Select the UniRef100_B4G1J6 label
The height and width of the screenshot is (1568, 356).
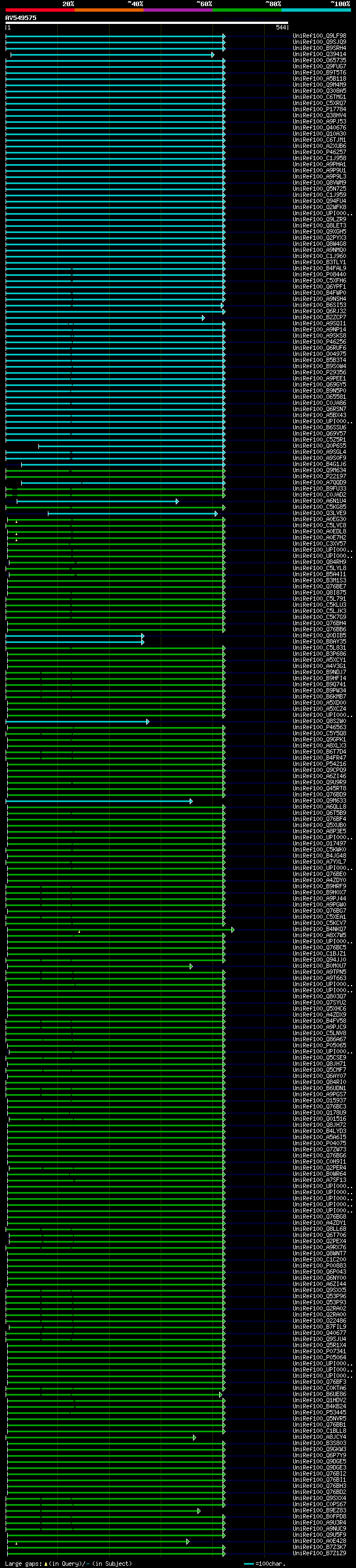[319, 464]
